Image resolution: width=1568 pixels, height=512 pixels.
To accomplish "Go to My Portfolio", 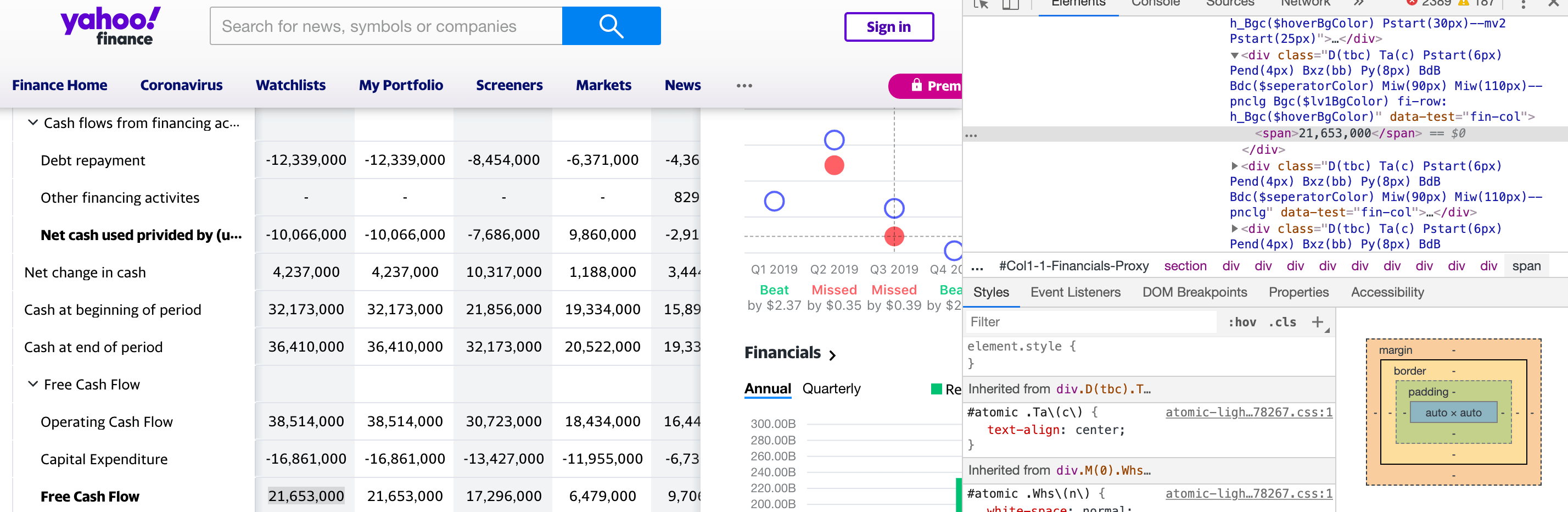I will click(401, 85).
